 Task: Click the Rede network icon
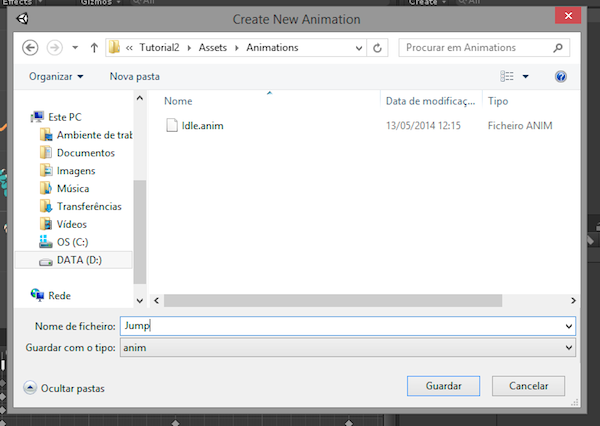click(38, 295)
